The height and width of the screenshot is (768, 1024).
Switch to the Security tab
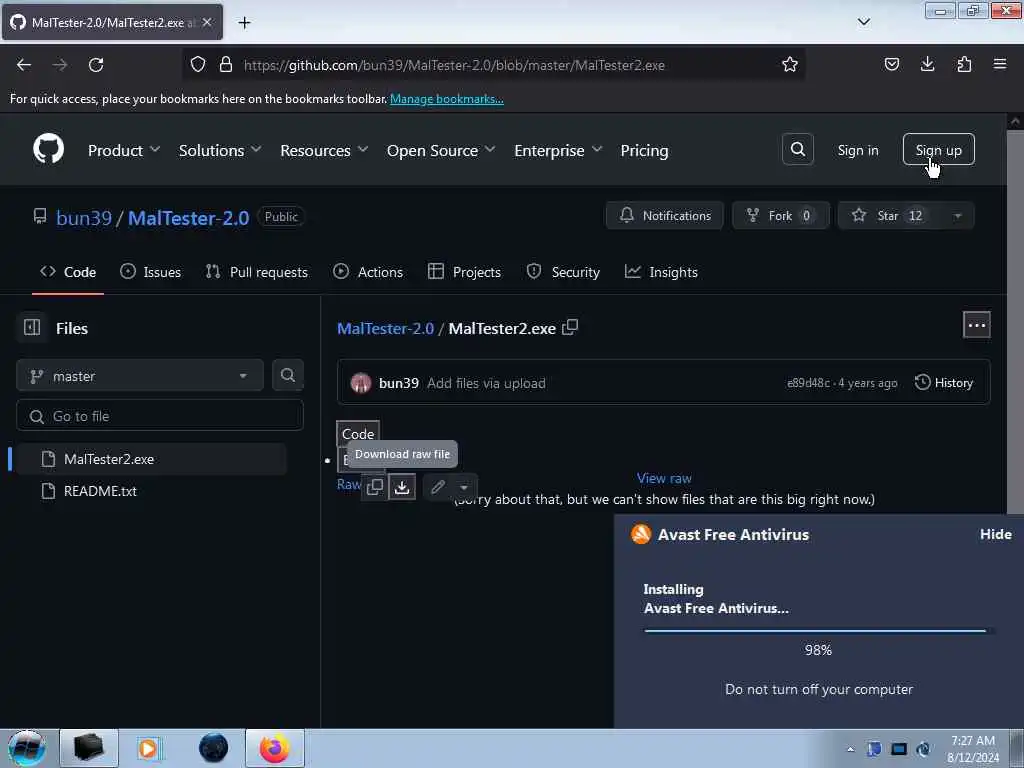pyautogui.click(x=563, y=272)
